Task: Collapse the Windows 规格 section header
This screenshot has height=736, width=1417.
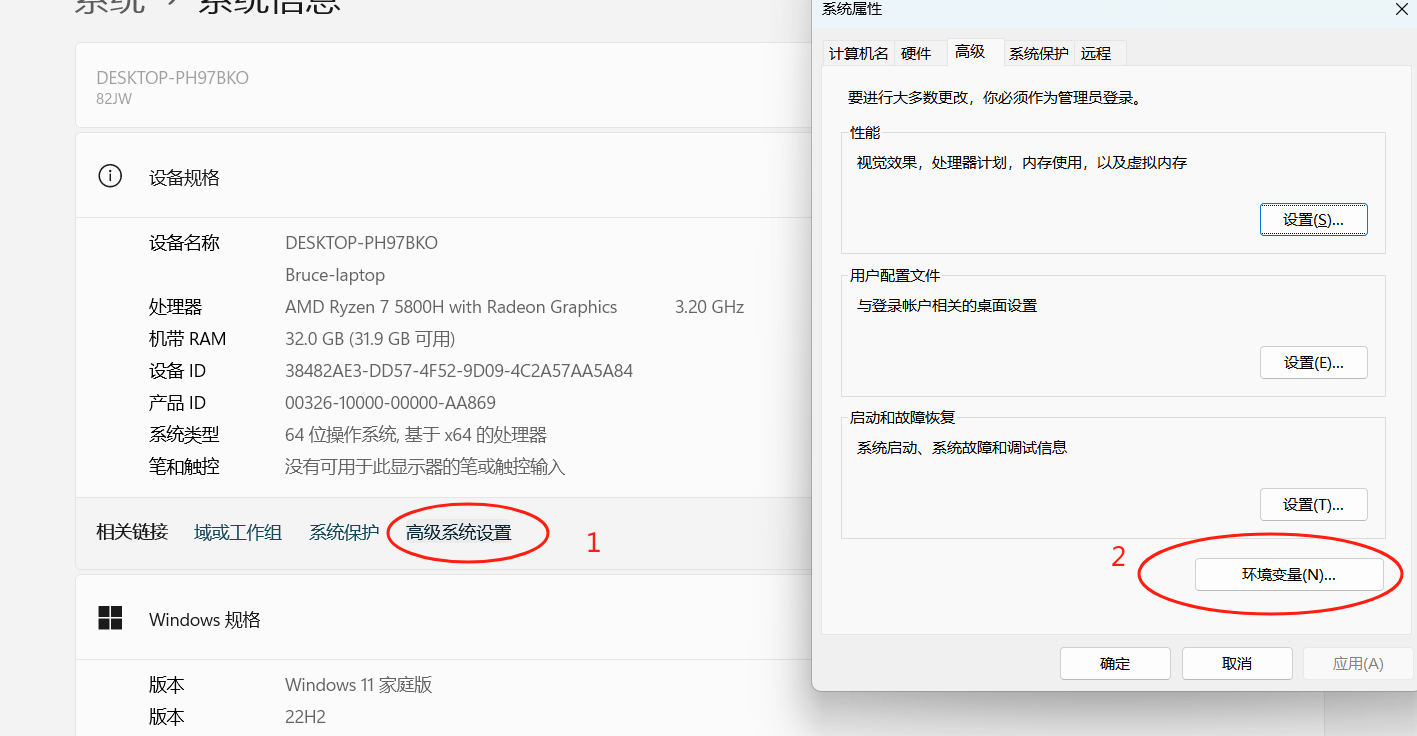Action: click(x=442, y=619)
